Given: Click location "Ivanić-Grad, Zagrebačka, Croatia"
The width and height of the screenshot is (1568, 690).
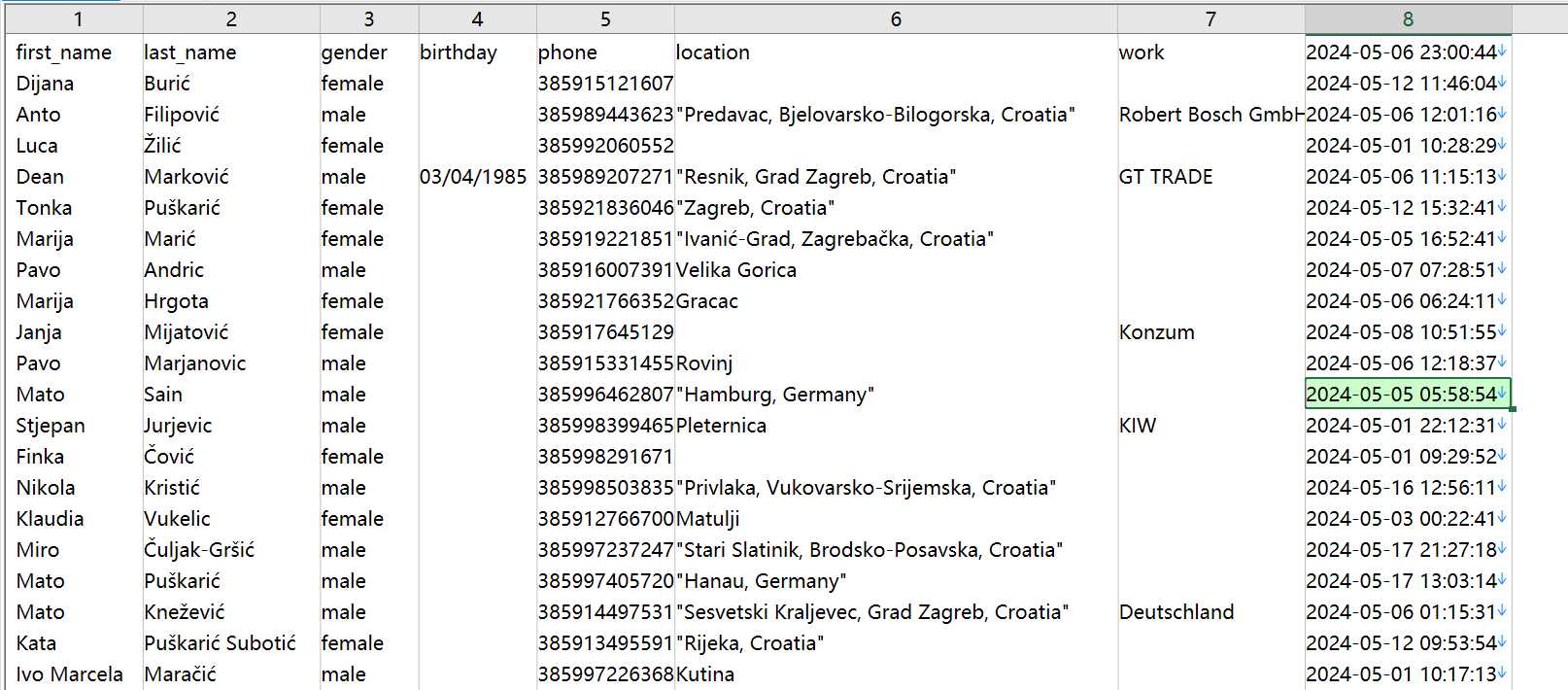Looking at the screenshot, I should coord(896,239).
